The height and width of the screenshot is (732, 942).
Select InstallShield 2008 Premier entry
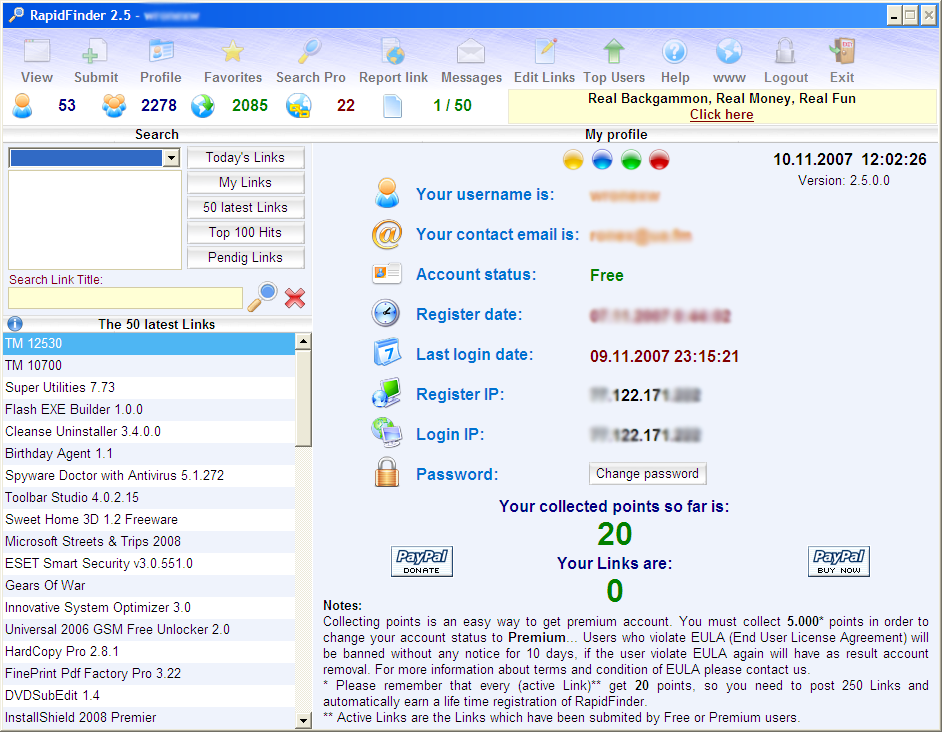[x=149, y=718]
